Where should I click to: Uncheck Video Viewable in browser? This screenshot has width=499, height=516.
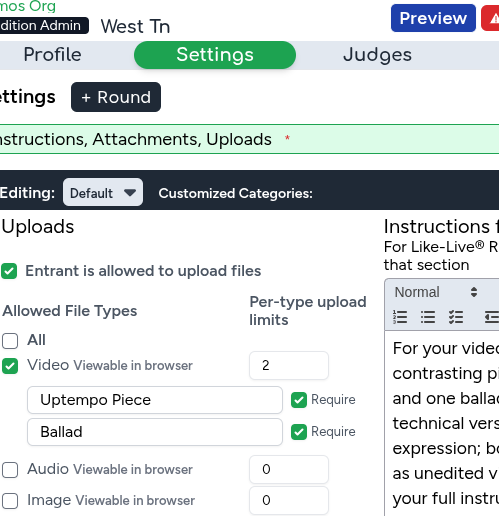click(x=10, y=366)
